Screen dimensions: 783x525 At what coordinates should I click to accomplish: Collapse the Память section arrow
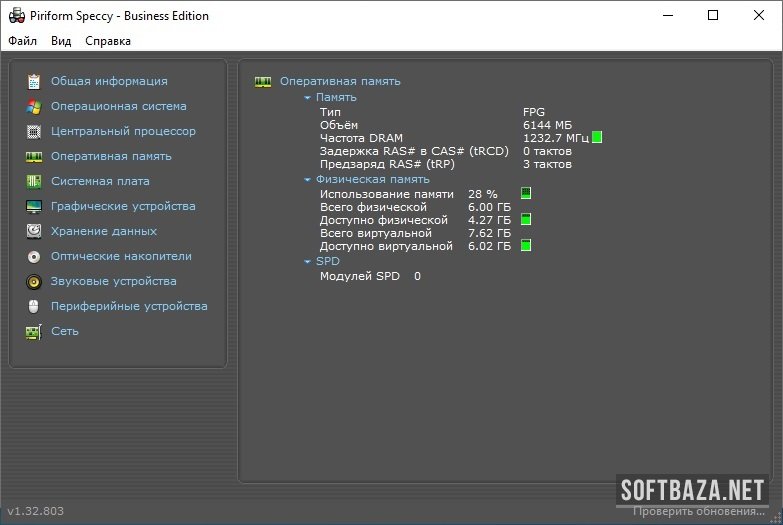[308, 98]
